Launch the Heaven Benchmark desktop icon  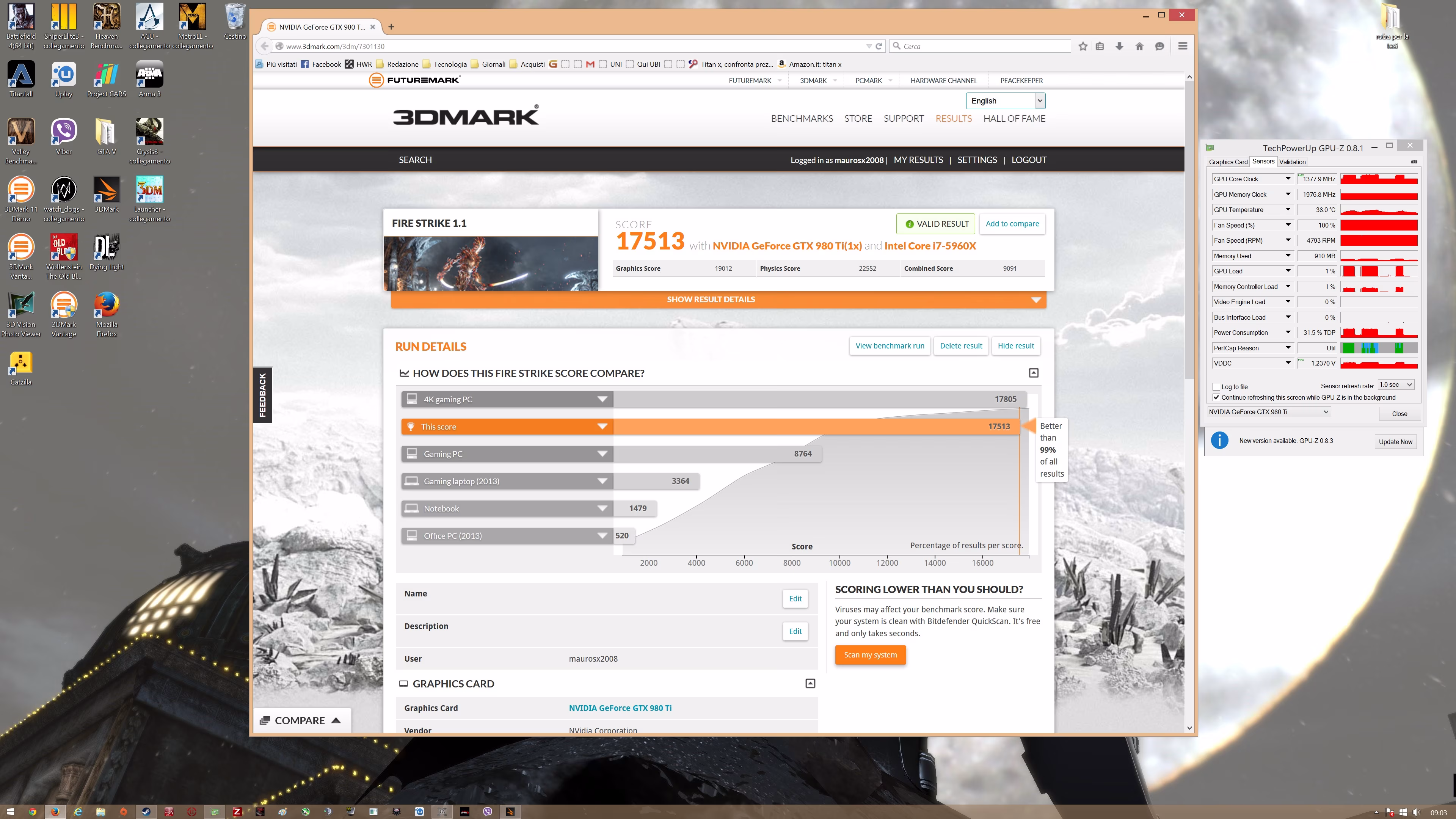pos(106,25)
